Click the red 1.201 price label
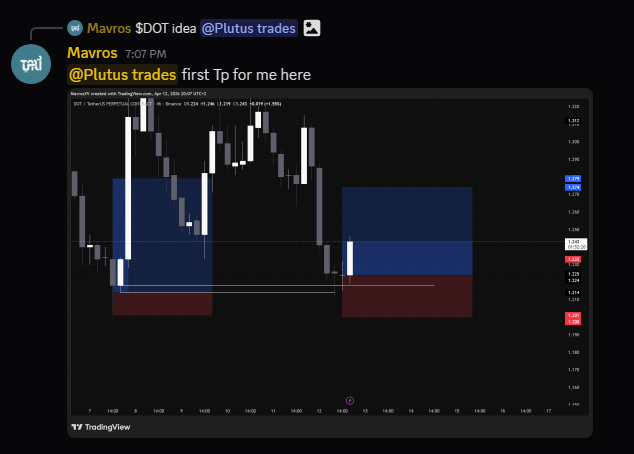Screen dimensions: 634x454 tap(573, 316)
